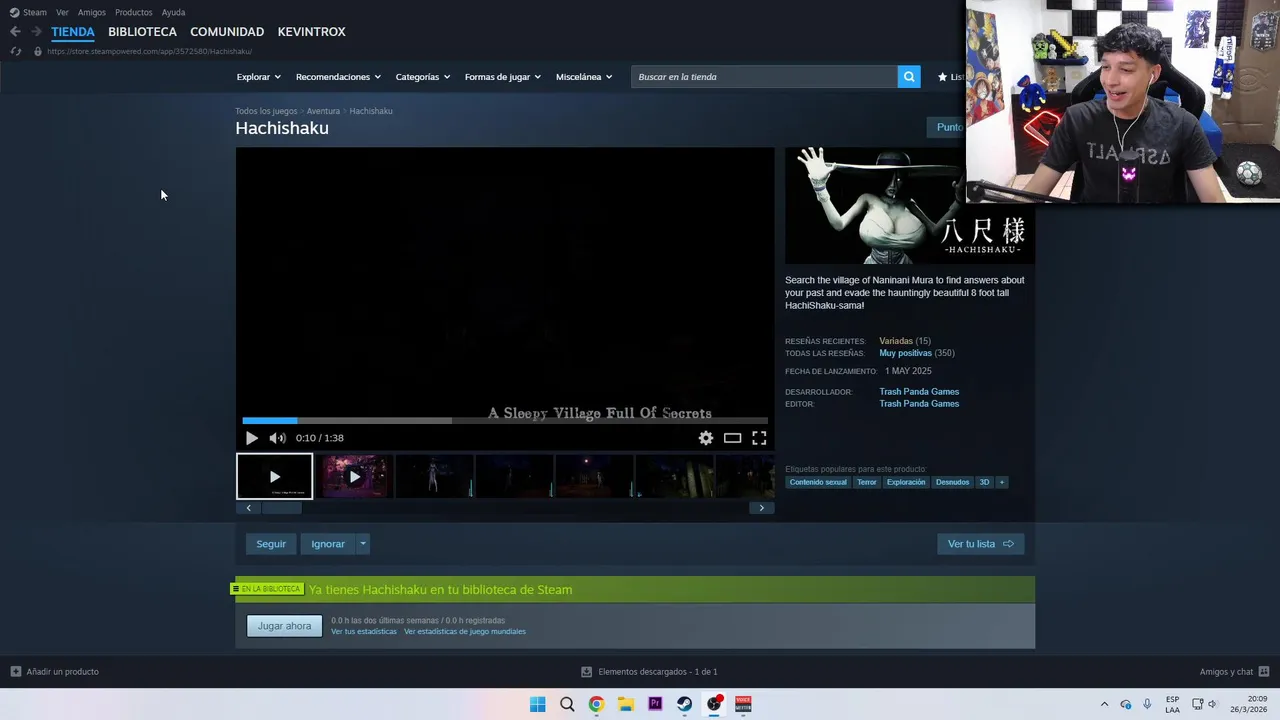Move media strip left with arrow
1280x720 pixels.
248,508
